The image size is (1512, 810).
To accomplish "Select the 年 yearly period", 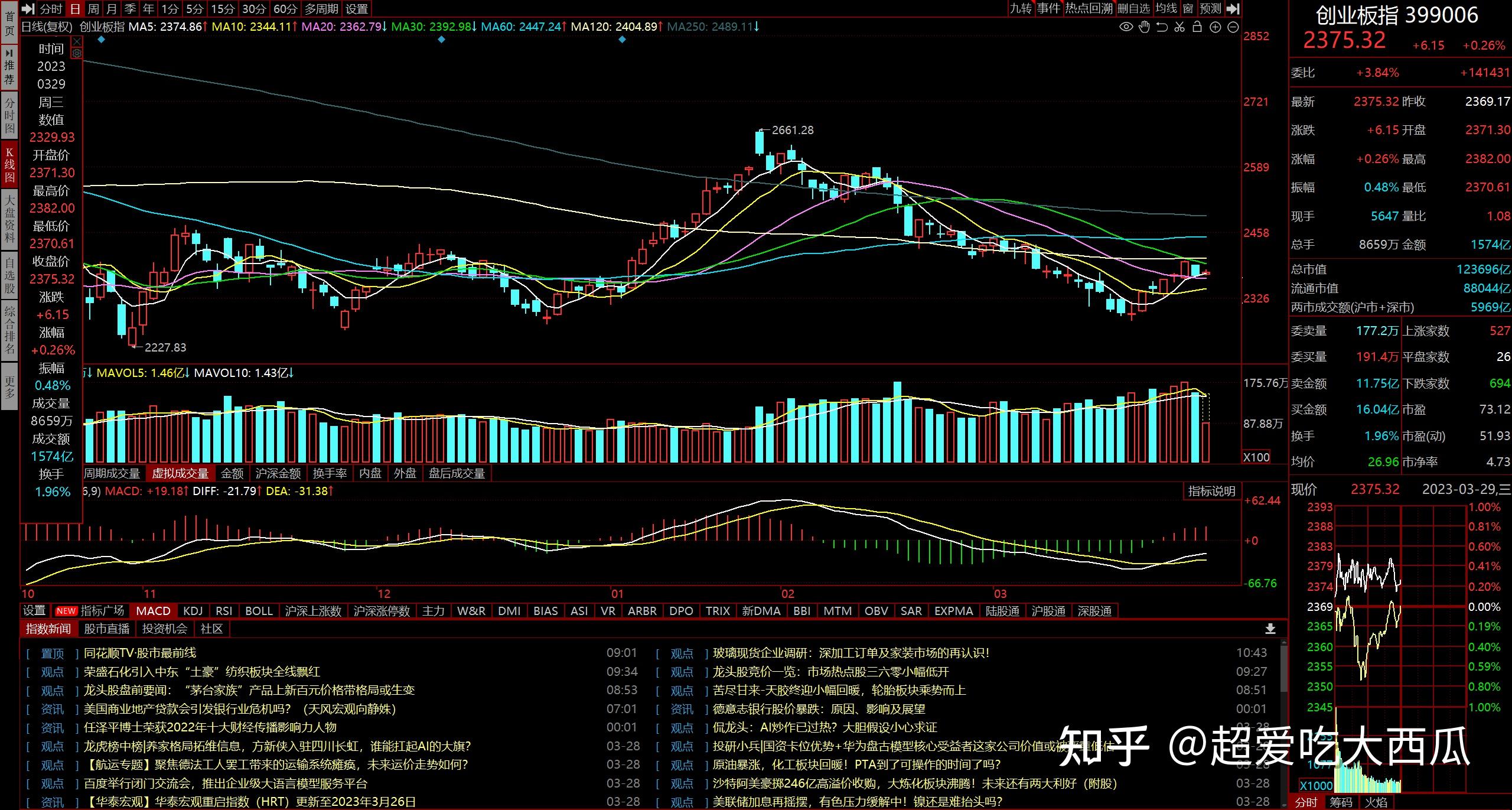I will (148, 9).
